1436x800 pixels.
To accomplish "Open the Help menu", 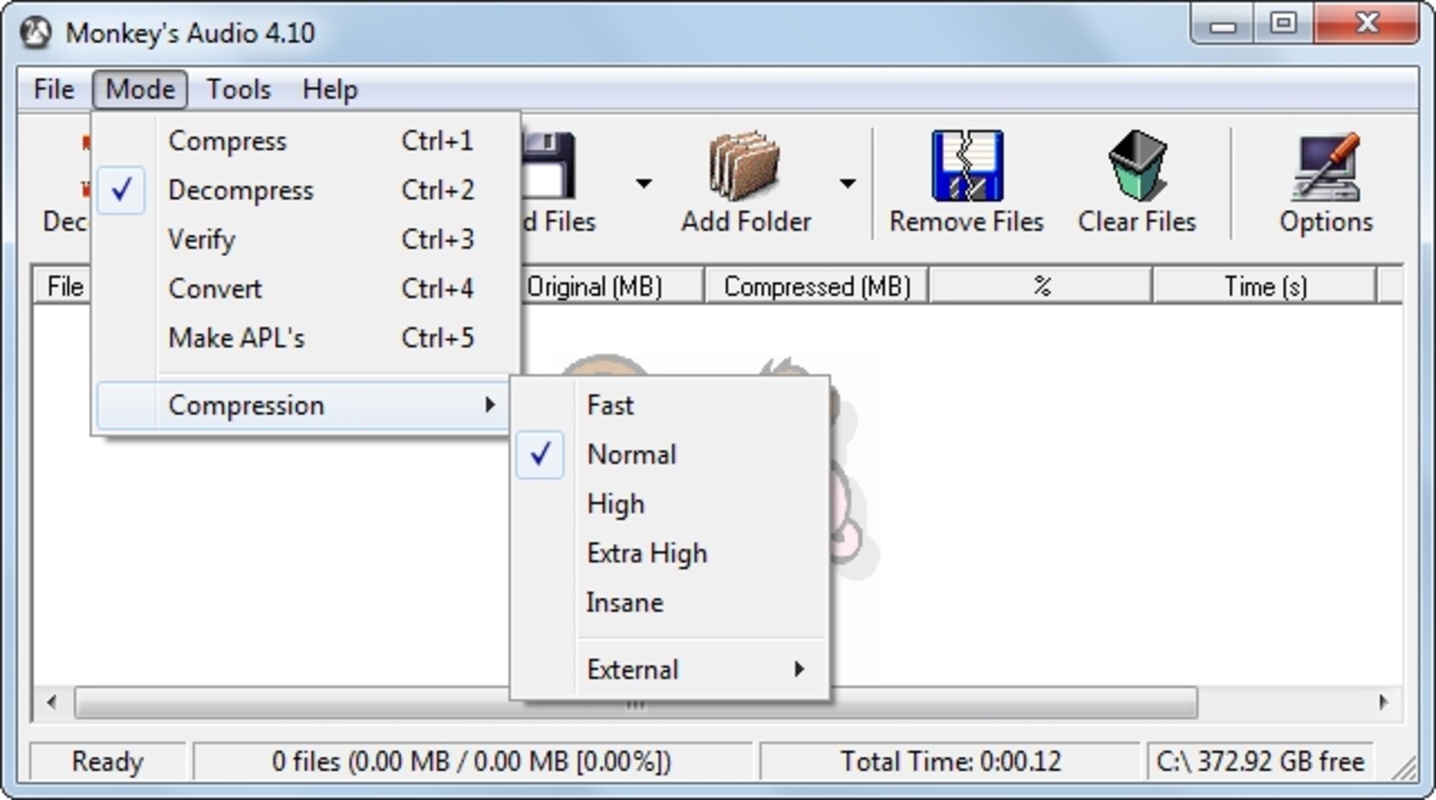I will [330, 89].
